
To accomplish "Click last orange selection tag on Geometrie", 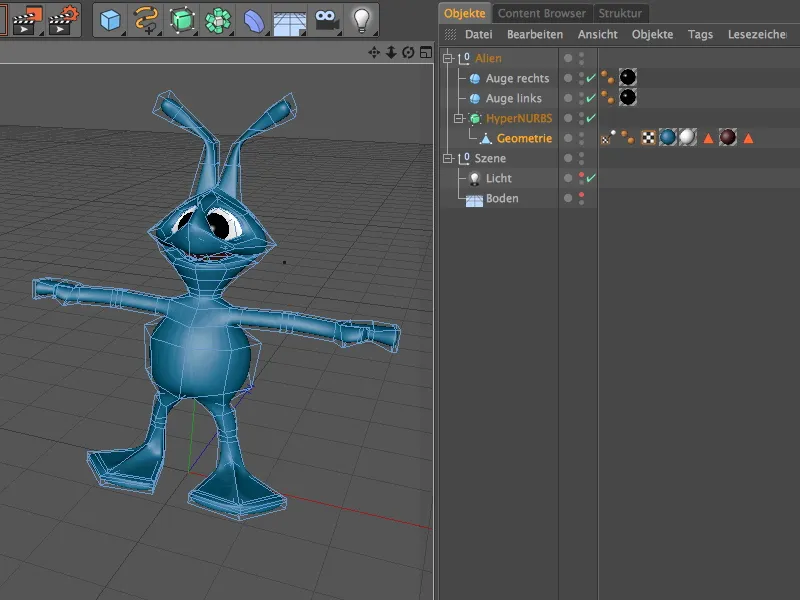I will pyautogui.click(x=748, y=138).
